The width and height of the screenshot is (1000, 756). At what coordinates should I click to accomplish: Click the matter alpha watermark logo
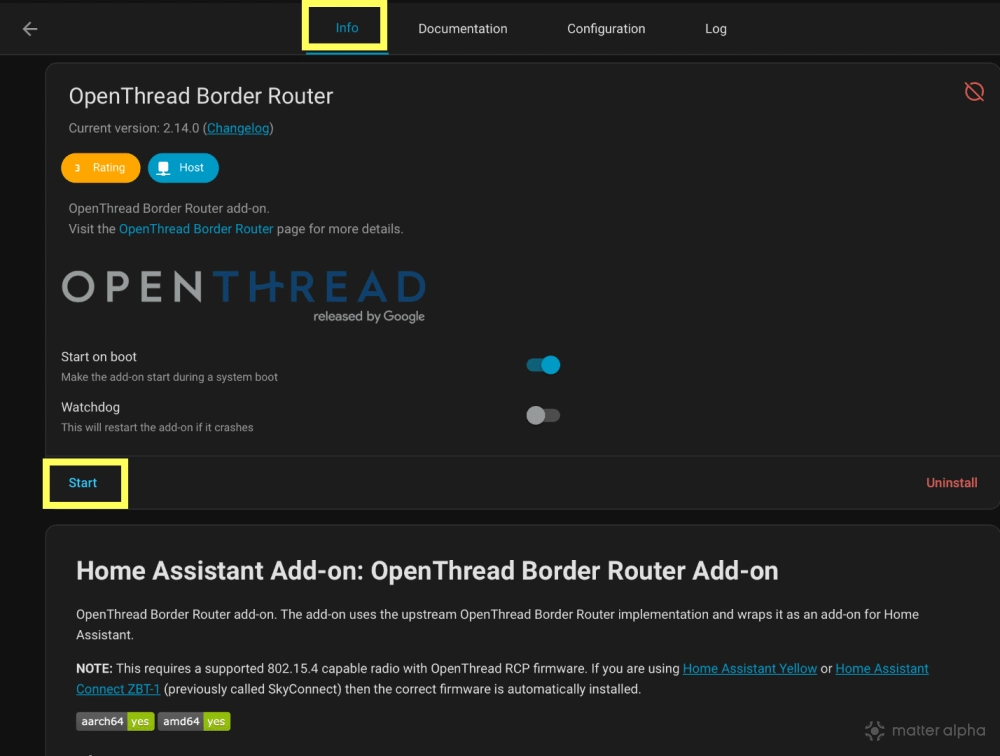click(926, 731)
